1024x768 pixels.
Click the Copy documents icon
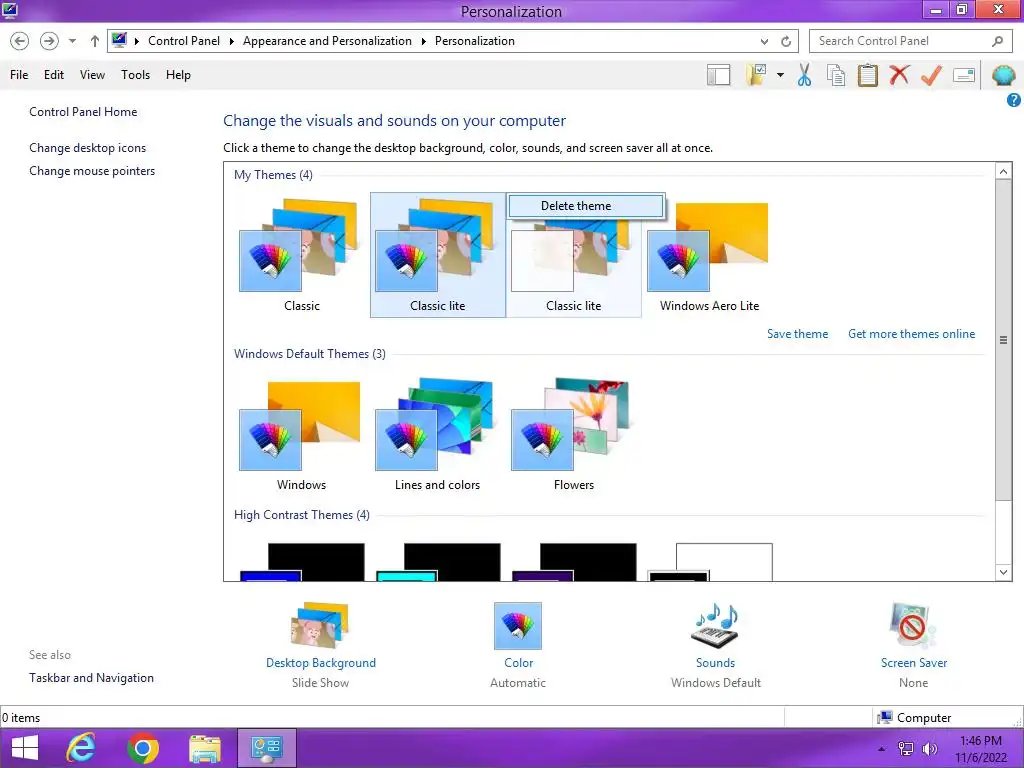point(836,75)
